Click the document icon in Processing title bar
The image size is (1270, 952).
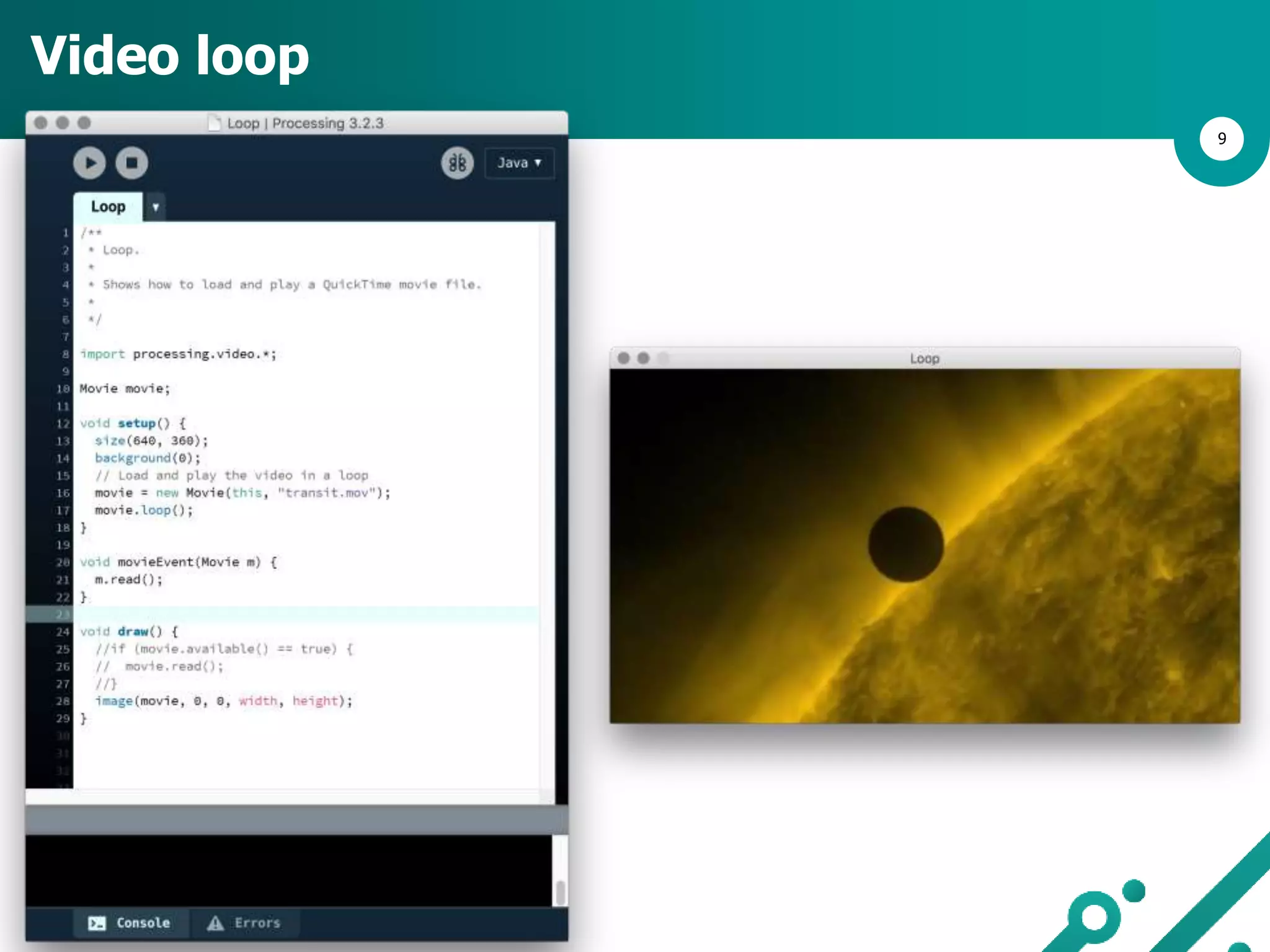[215, 123]
